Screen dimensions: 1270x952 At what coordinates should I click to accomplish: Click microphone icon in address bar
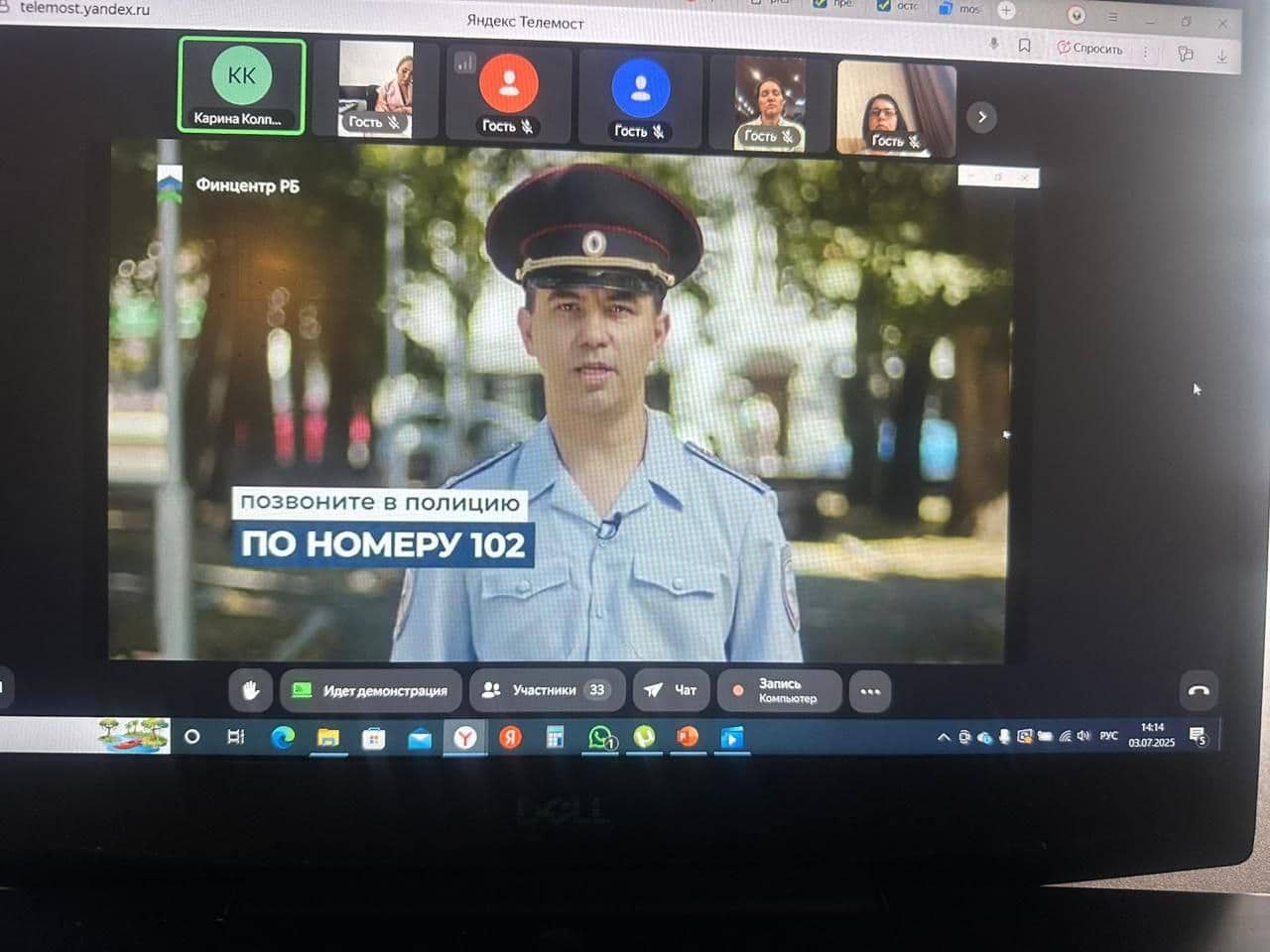click(993, 44)
